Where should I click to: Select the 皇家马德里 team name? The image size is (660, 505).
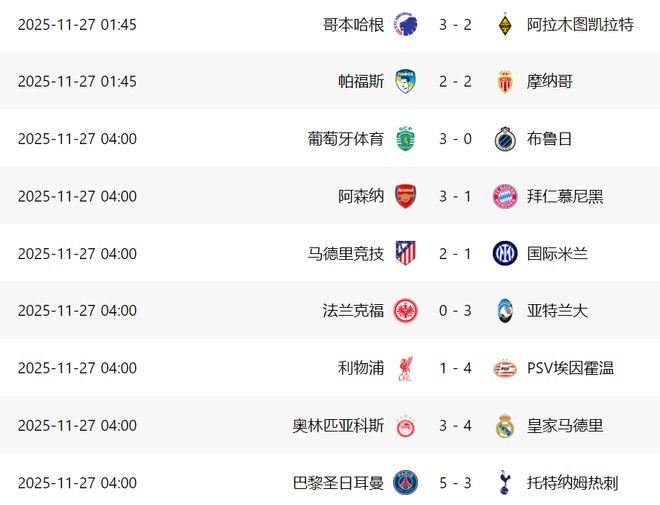[565, 426]
